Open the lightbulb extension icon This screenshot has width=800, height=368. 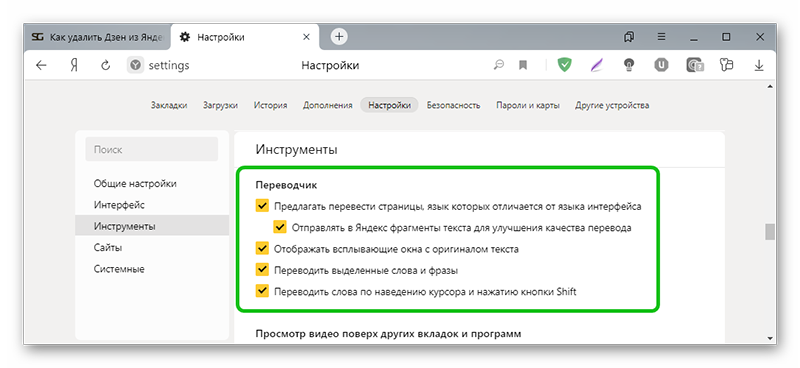630,65
